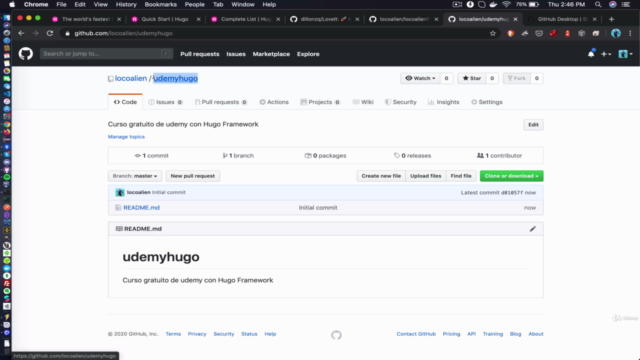This screenshot has width=640, height=360.
Task: Click footer Contact GitHub link
Action: [x=416, y=334]
